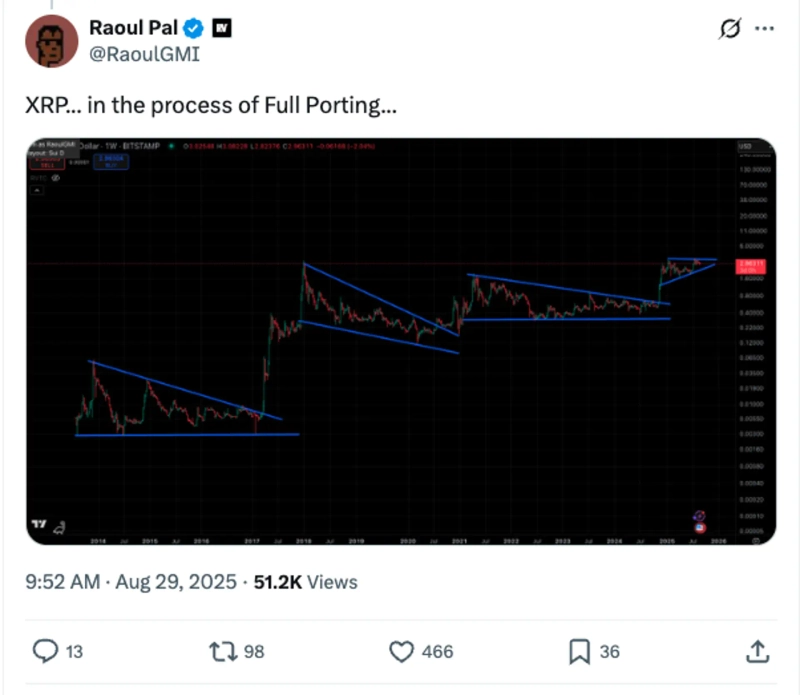Open the XRP chart image
The width and height of the screenshot is (800, 695).
tap(400, 340)
